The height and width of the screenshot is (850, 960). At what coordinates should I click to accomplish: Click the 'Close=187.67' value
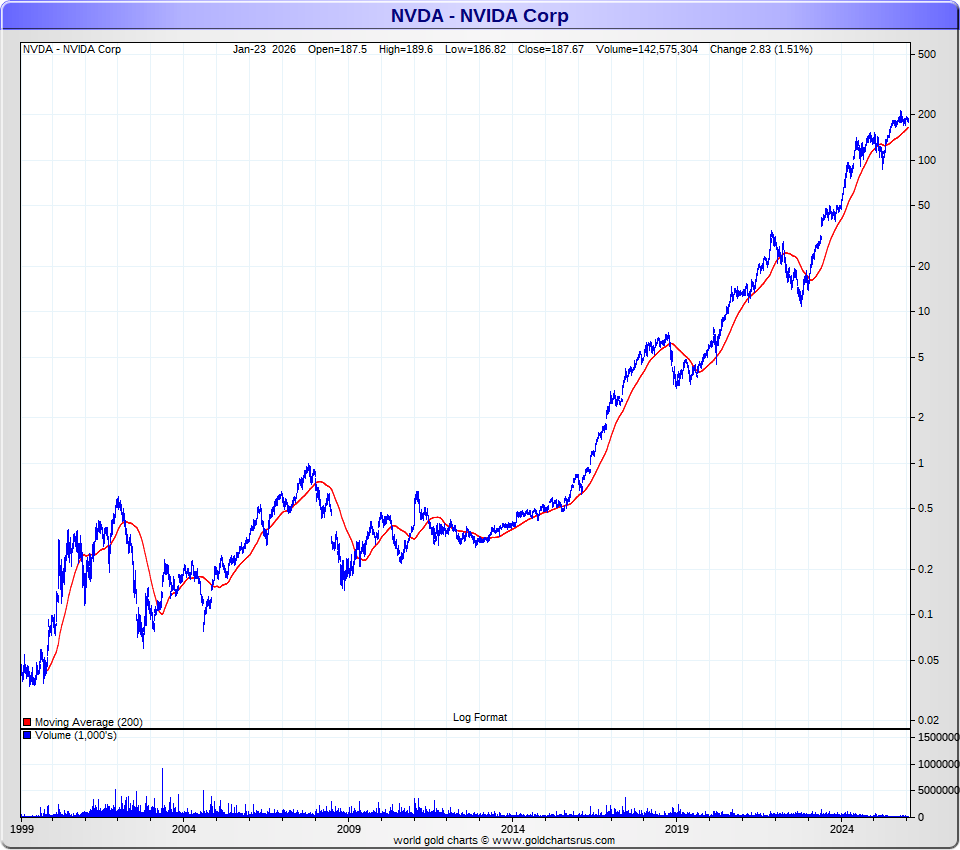(x=550, y=49)
